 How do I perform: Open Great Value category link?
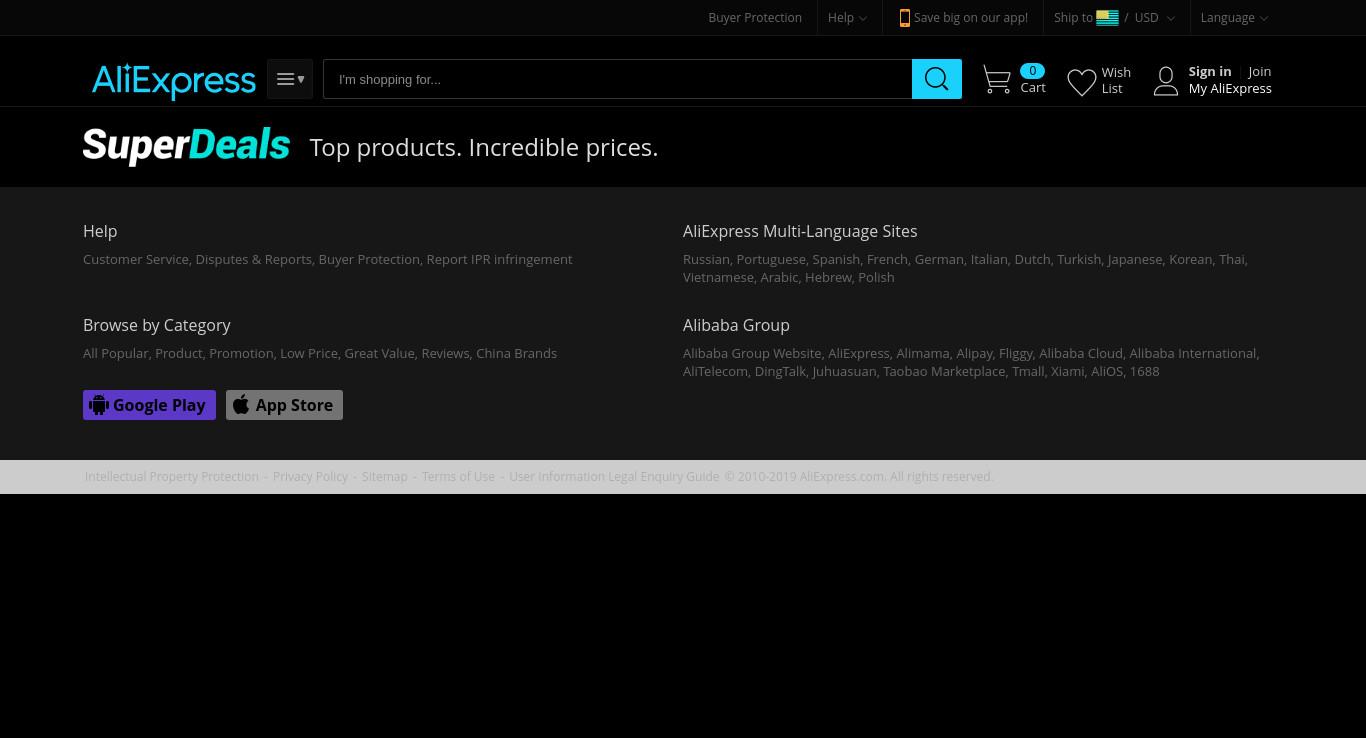pos(379,353)
